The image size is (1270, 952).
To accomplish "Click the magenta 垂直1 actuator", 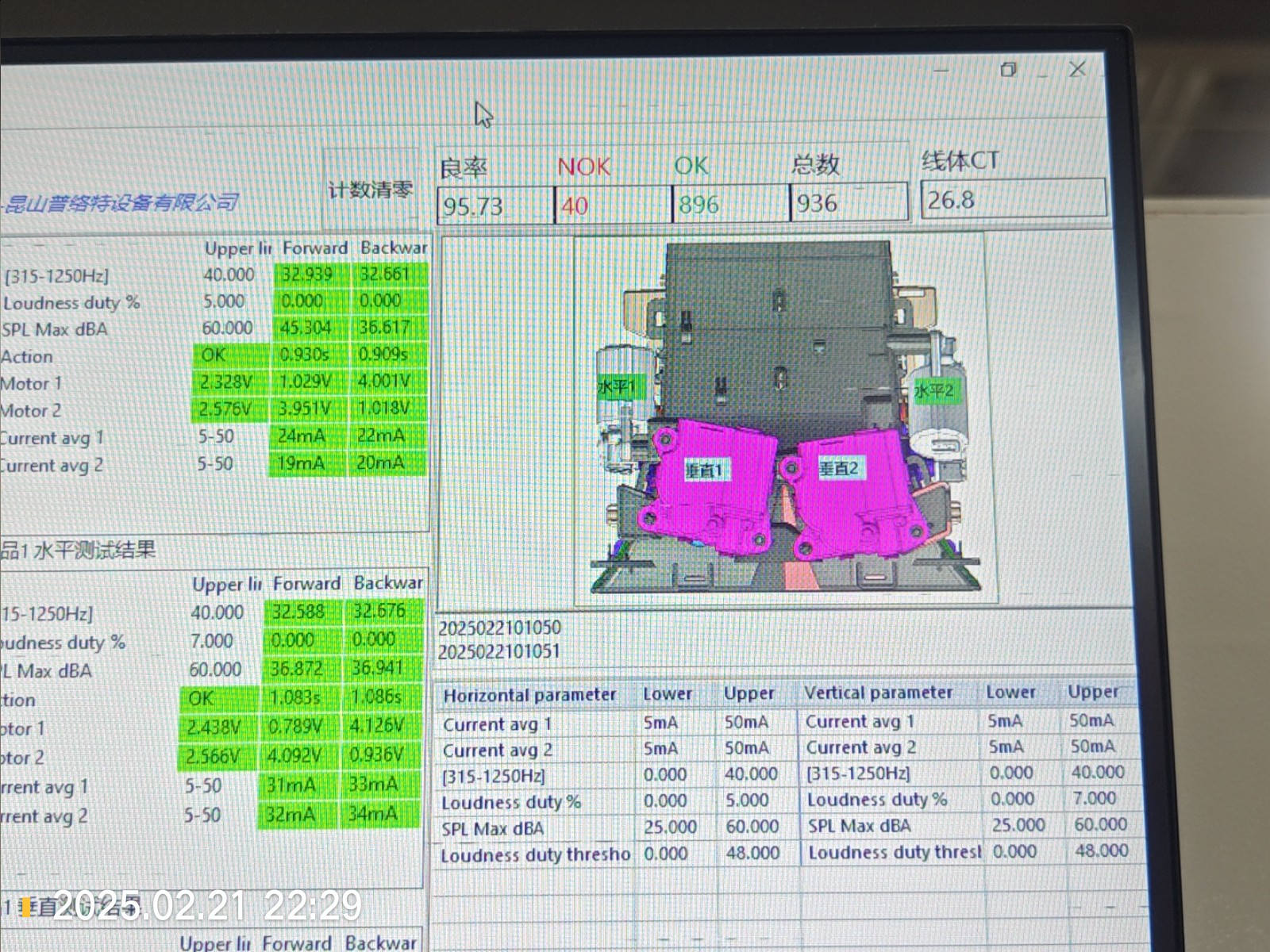I will pos(705,484).
